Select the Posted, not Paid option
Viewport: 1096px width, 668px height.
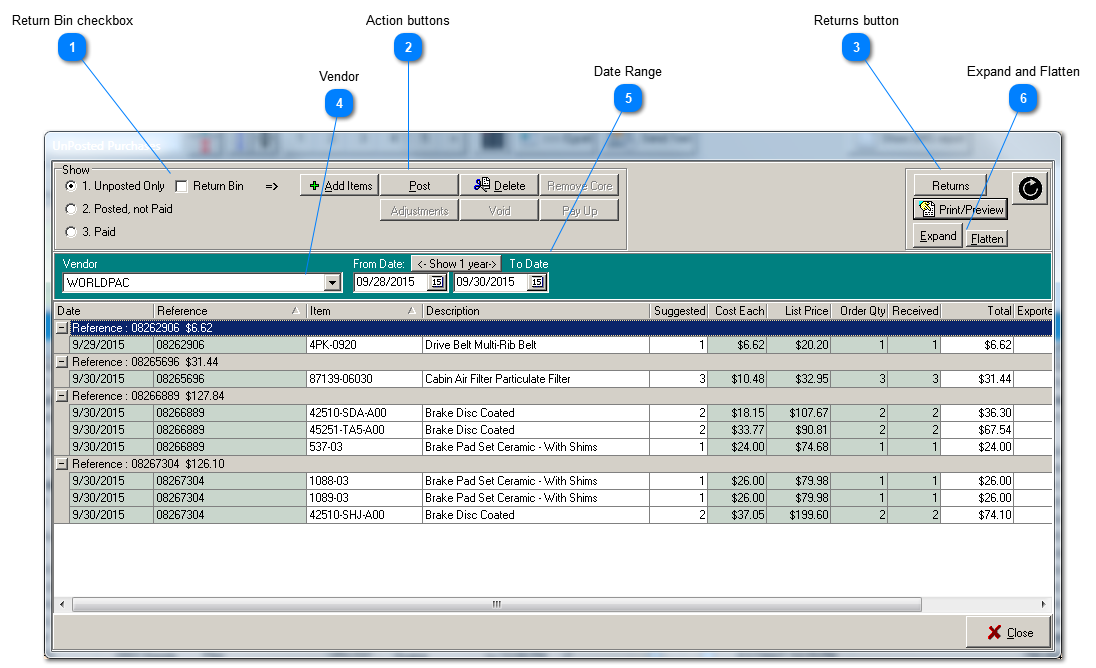point(71,209)
